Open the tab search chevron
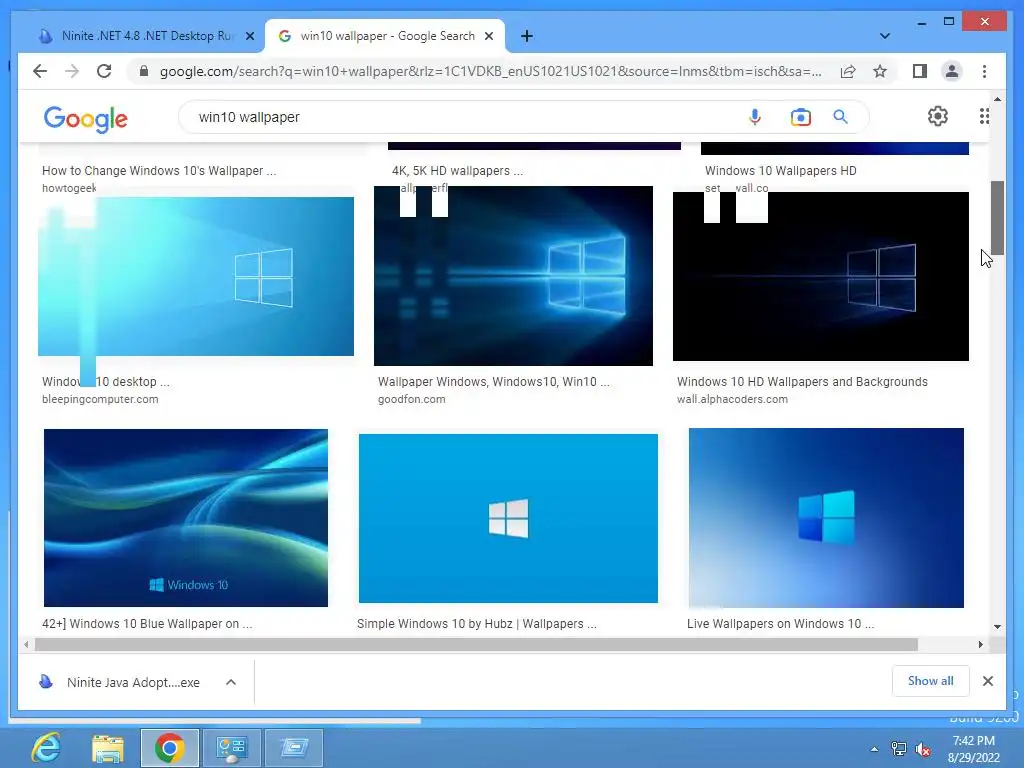1024x768 pixels. point(885,36)
